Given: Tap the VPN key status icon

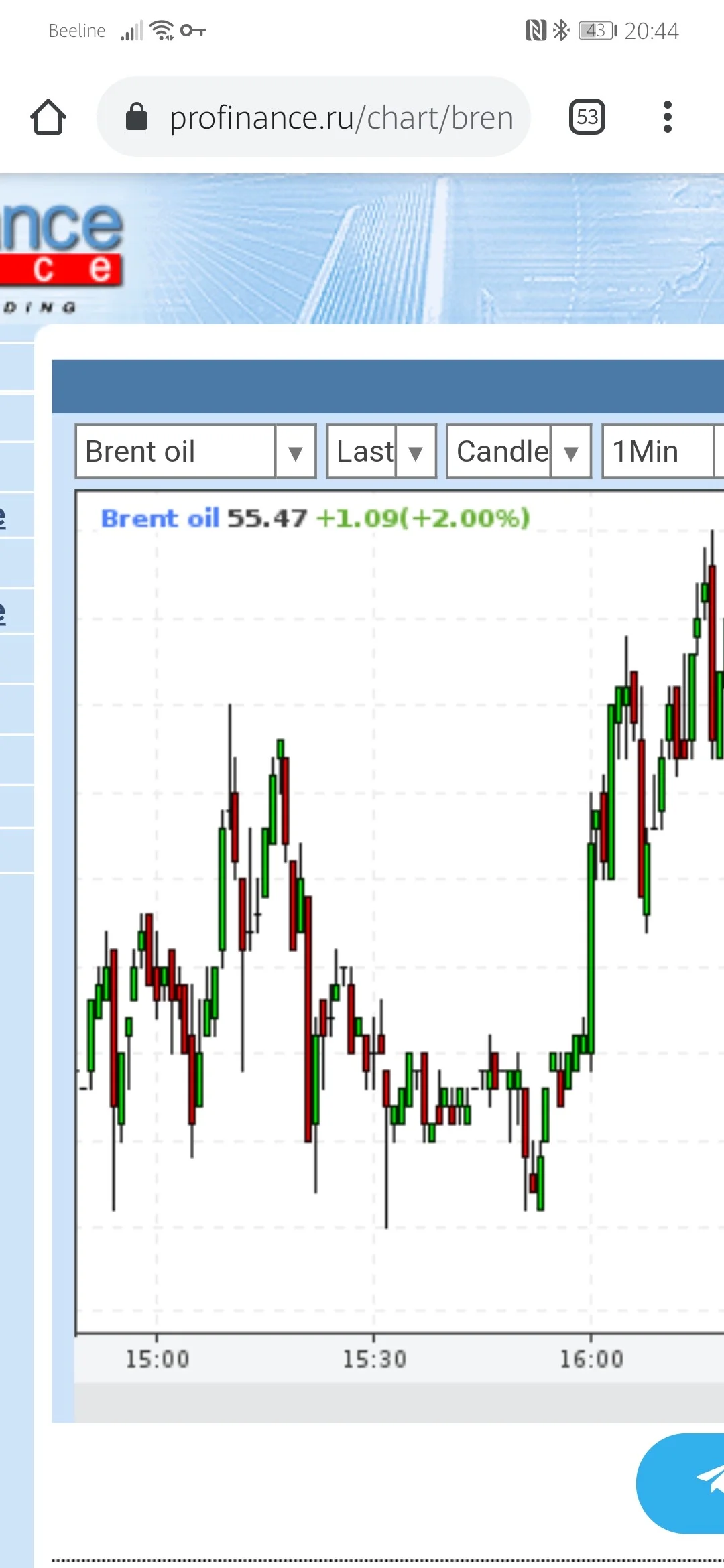Looking at the screenshot, I should click(x=193, y=30).
